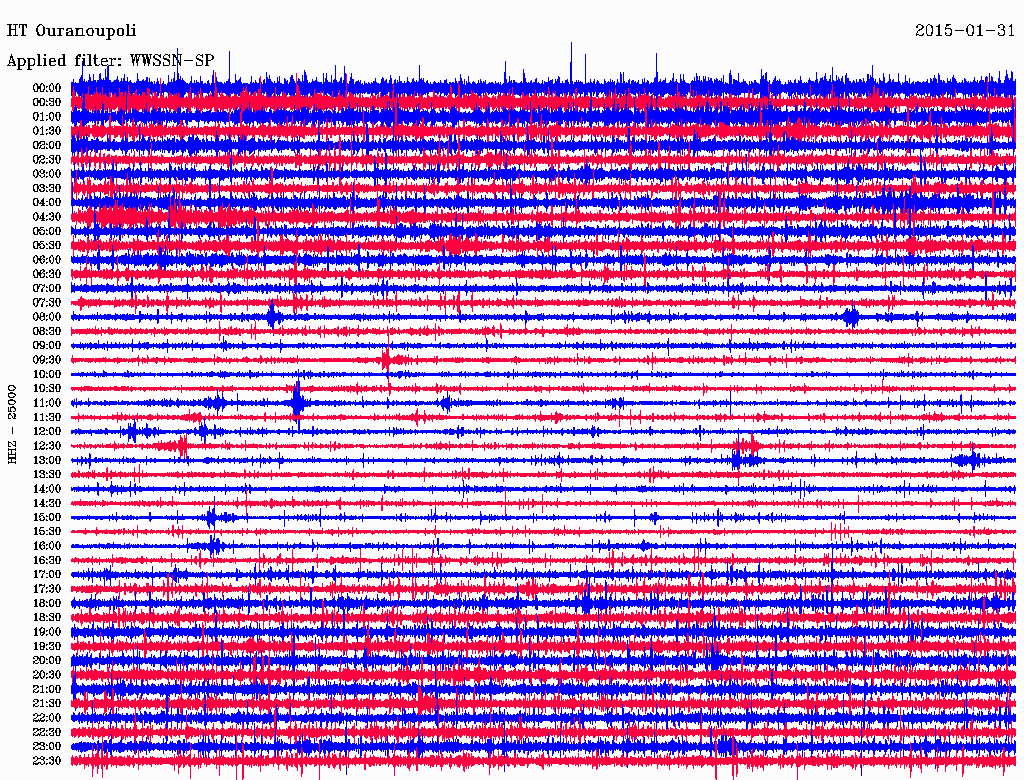Select the 03:00 time label
1024x780 pixels.
(x=47, y=174)
